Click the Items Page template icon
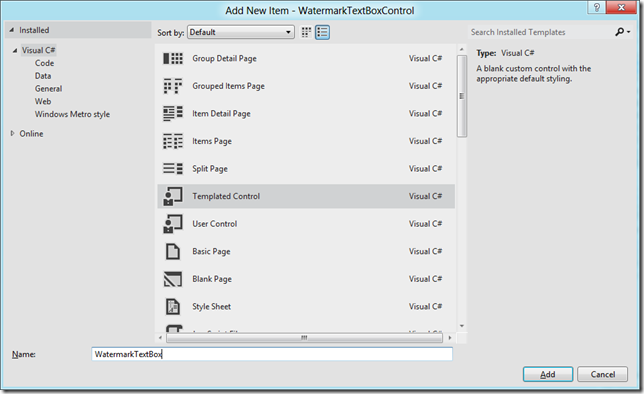Viewport: 644px width, 394px height. tap(173, 141)
